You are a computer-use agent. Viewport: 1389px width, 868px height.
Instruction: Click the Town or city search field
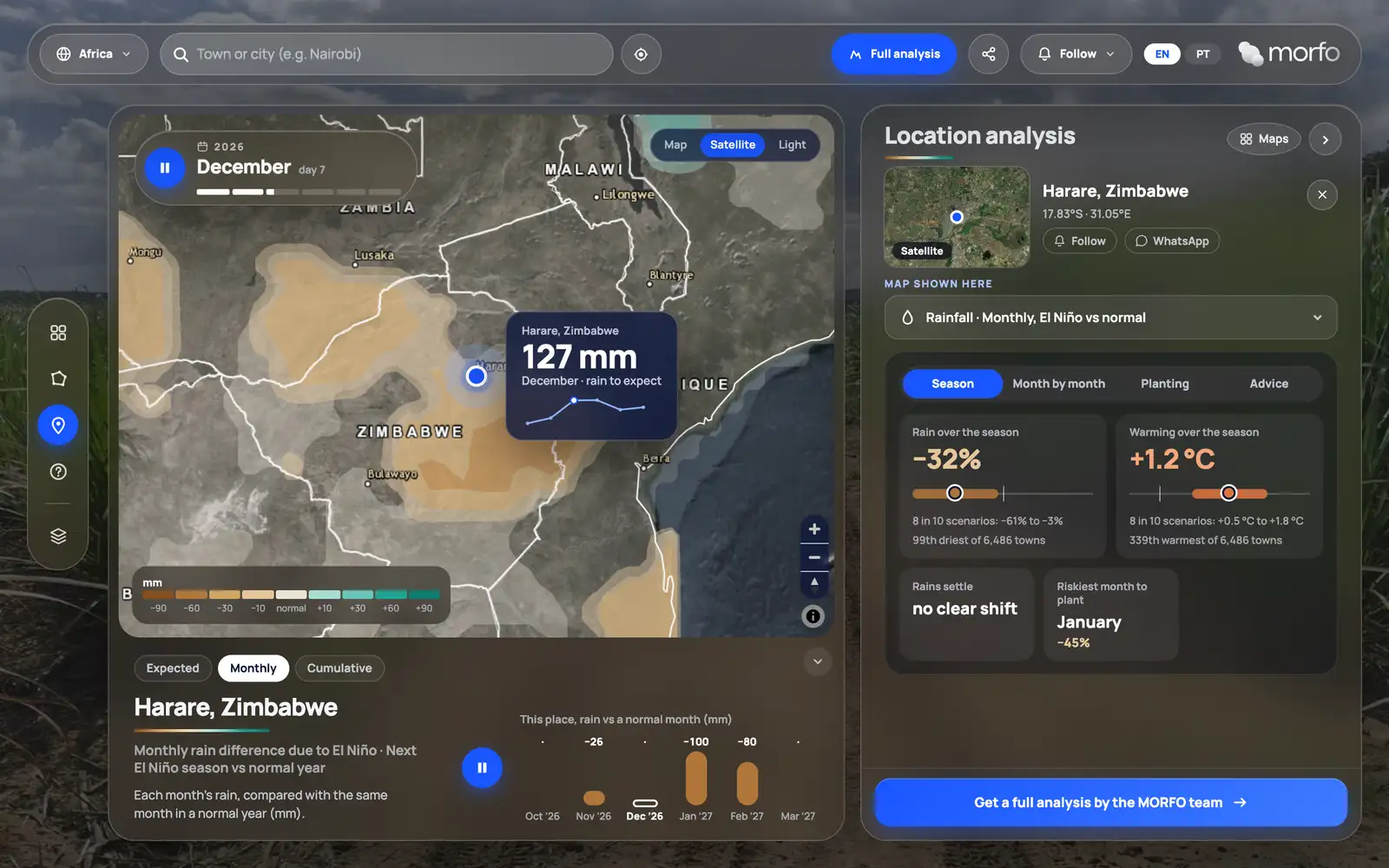386,54
